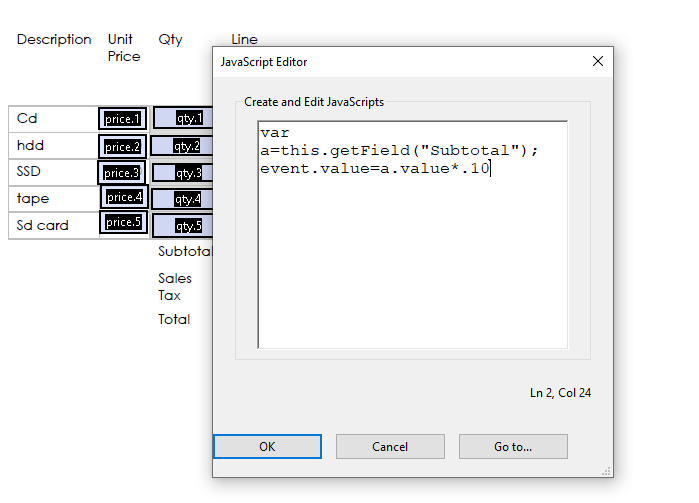This screenshot has height=503, width=699.
Task: Open the Go to... line dialog
Action: (513, 446)
